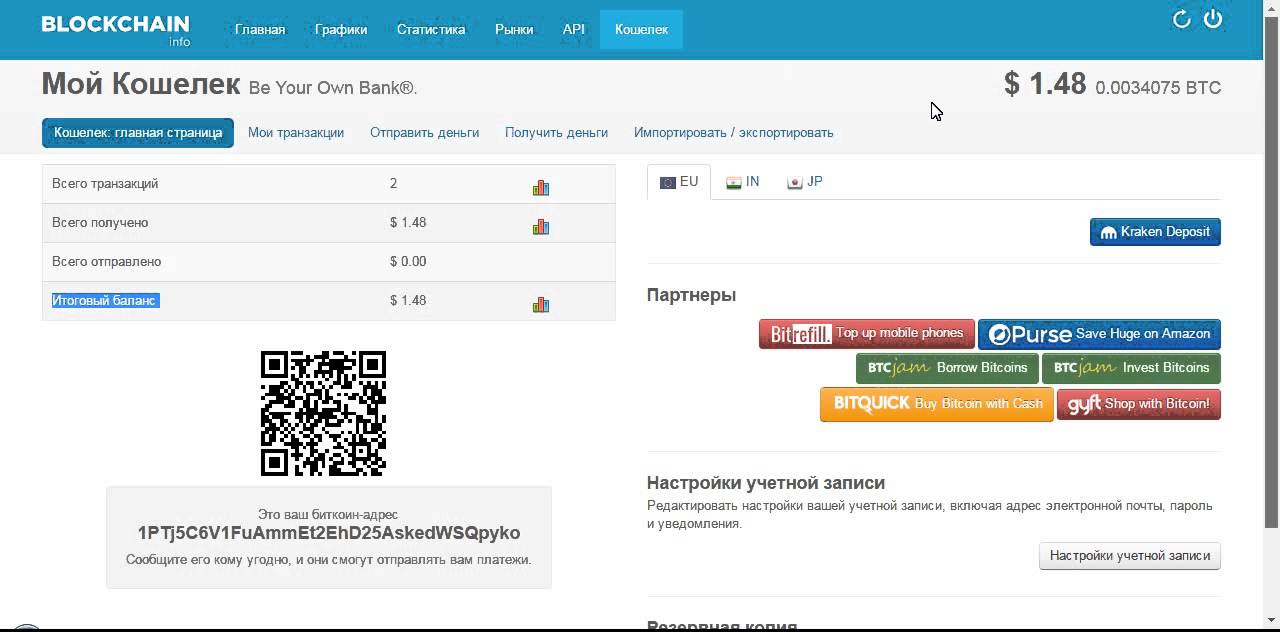
Task: Switch to the IN region tab
Action: tap(743, 182)
